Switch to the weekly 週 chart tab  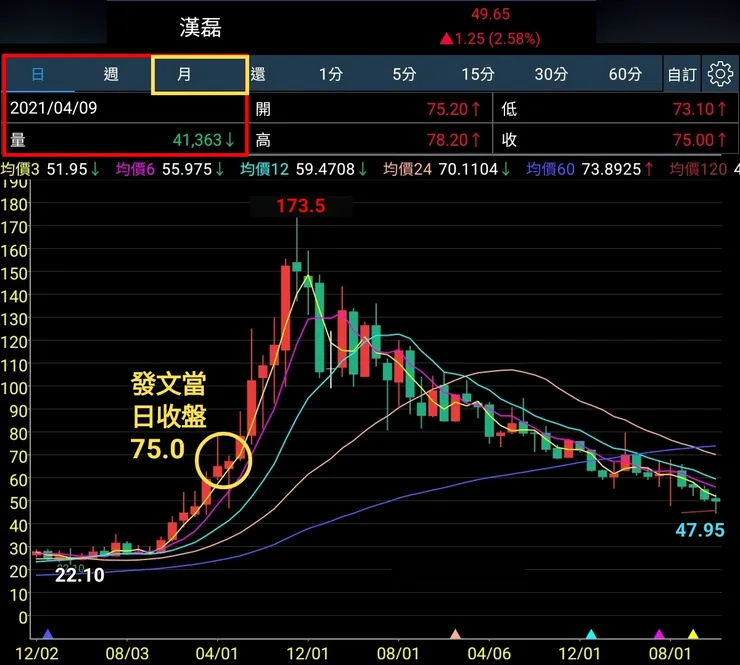point(111,74)
